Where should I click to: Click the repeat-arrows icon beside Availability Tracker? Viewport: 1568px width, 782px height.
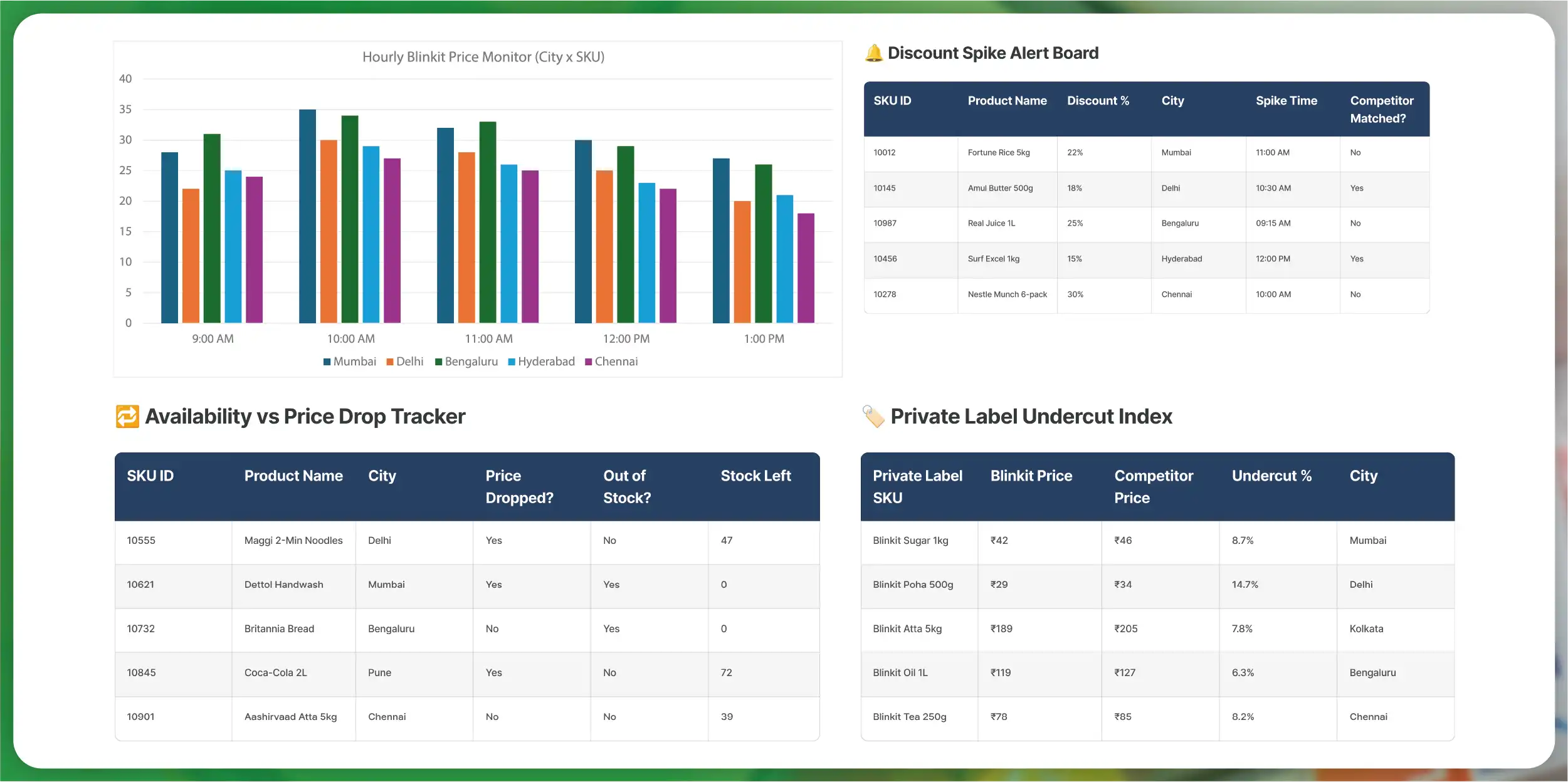pyautogui.click(x=127, y=417)
